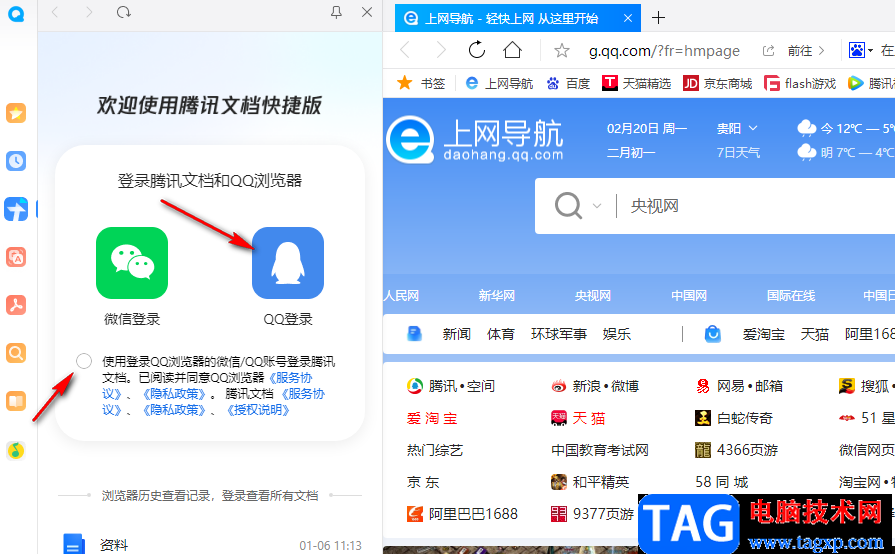
Task: Open the orange reading book sidebar icon
Action: tap(16, 401)
